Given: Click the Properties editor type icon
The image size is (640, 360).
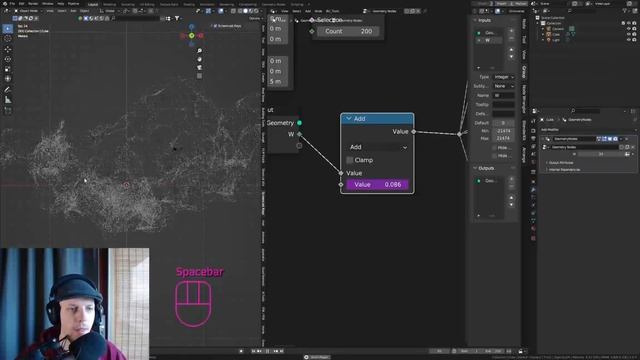Looking at the screenshot, I should (x=536, y=111).
